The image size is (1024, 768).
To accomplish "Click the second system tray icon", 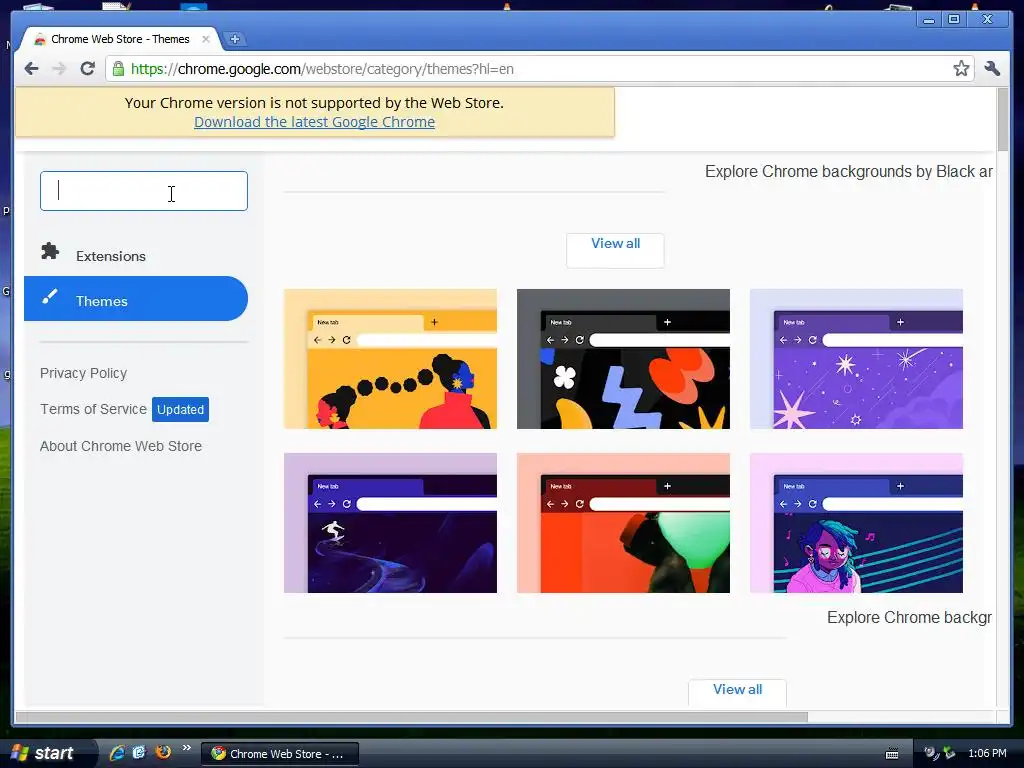I will point(949,753).
